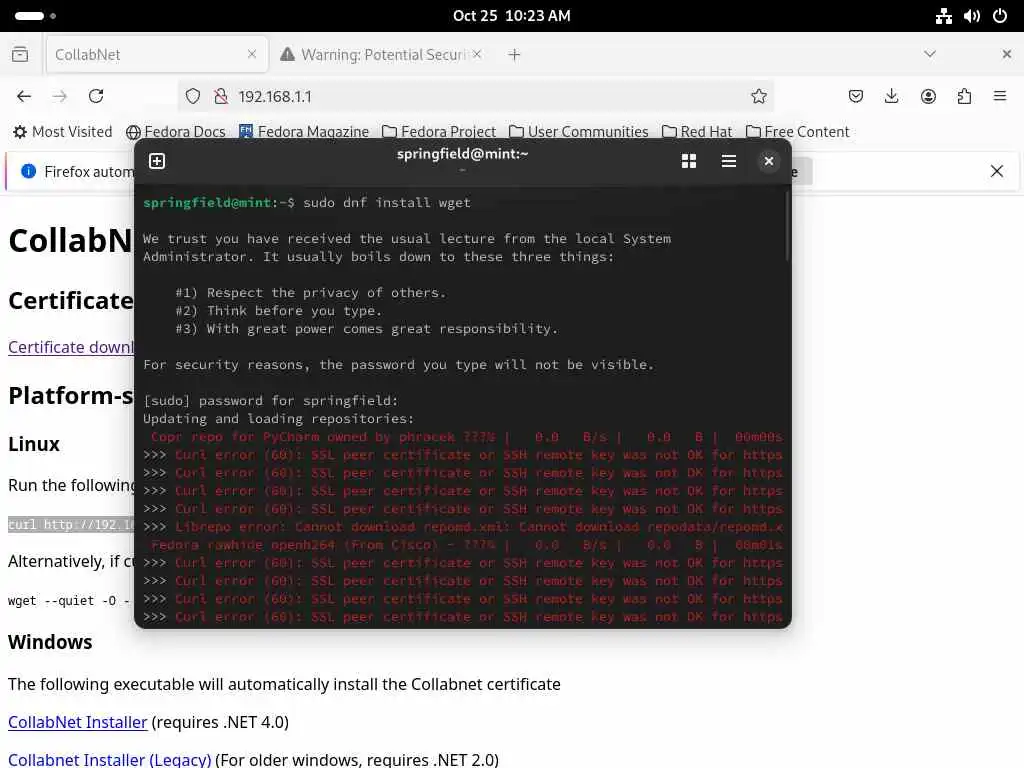Open Red Hat bookmark folder
This screenshot has width=1024, height=768.
(697, 132)
